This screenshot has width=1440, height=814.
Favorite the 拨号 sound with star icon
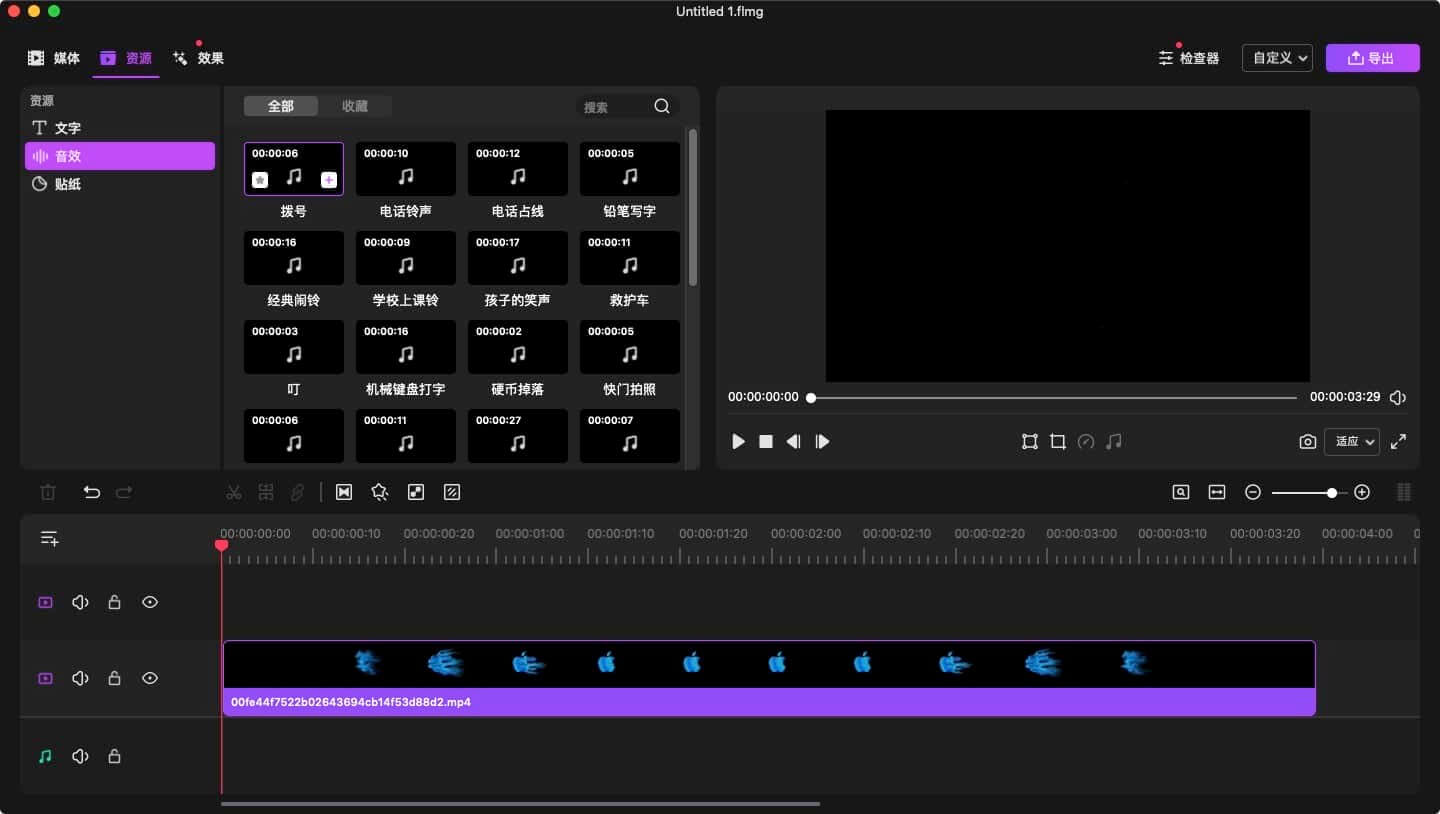[260, 180]
